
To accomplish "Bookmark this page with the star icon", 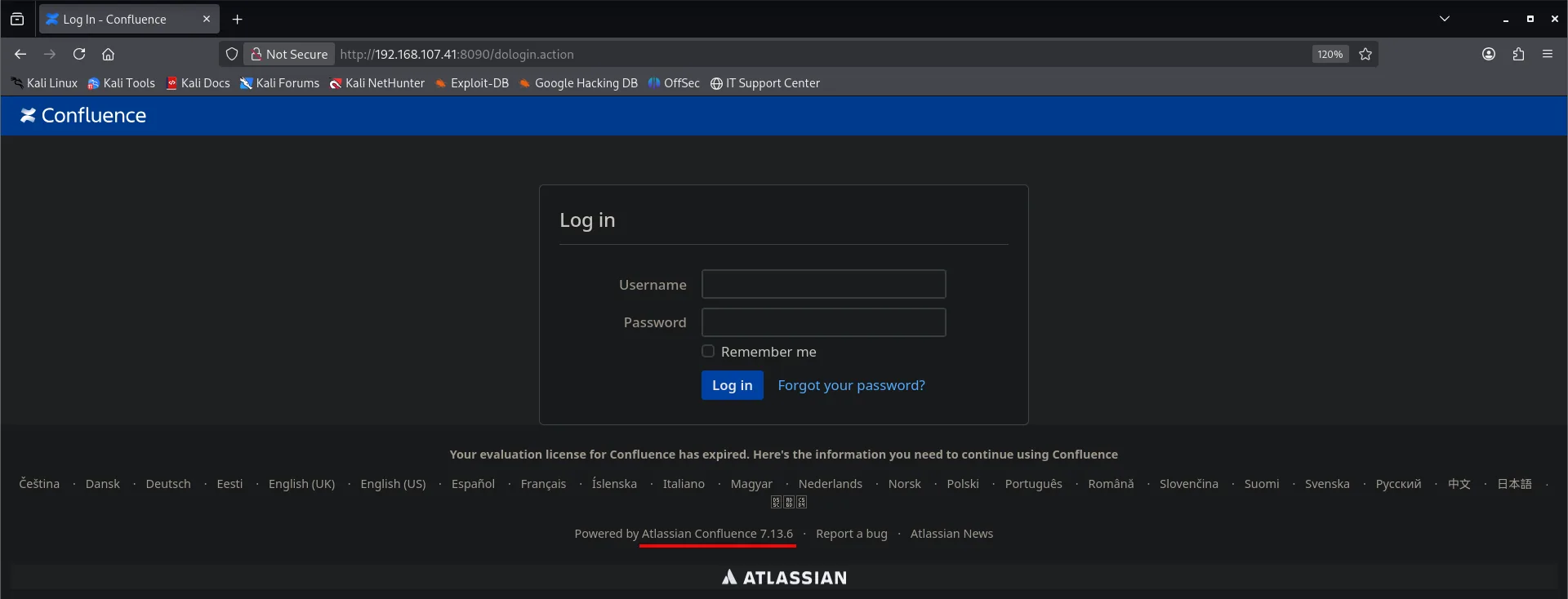I will point(1365,54).
